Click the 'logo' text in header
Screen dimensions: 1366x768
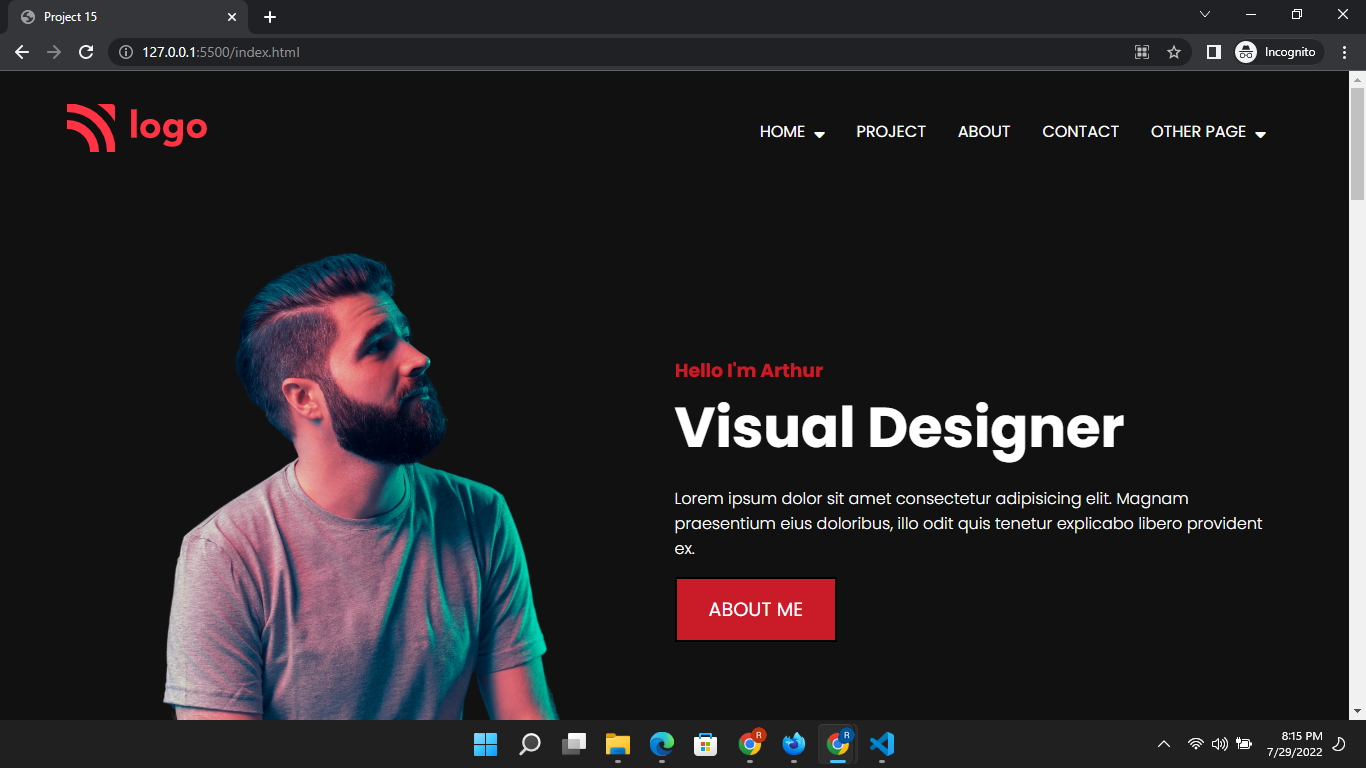(168, 127)
